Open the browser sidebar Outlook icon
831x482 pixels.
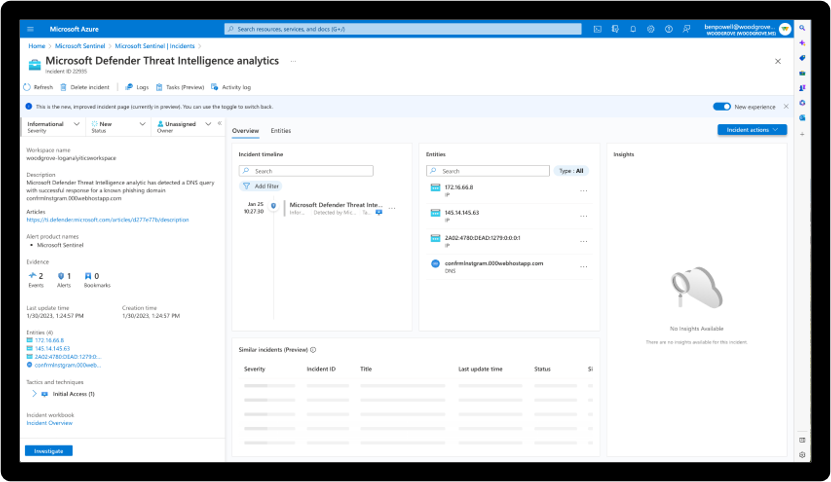802,118
